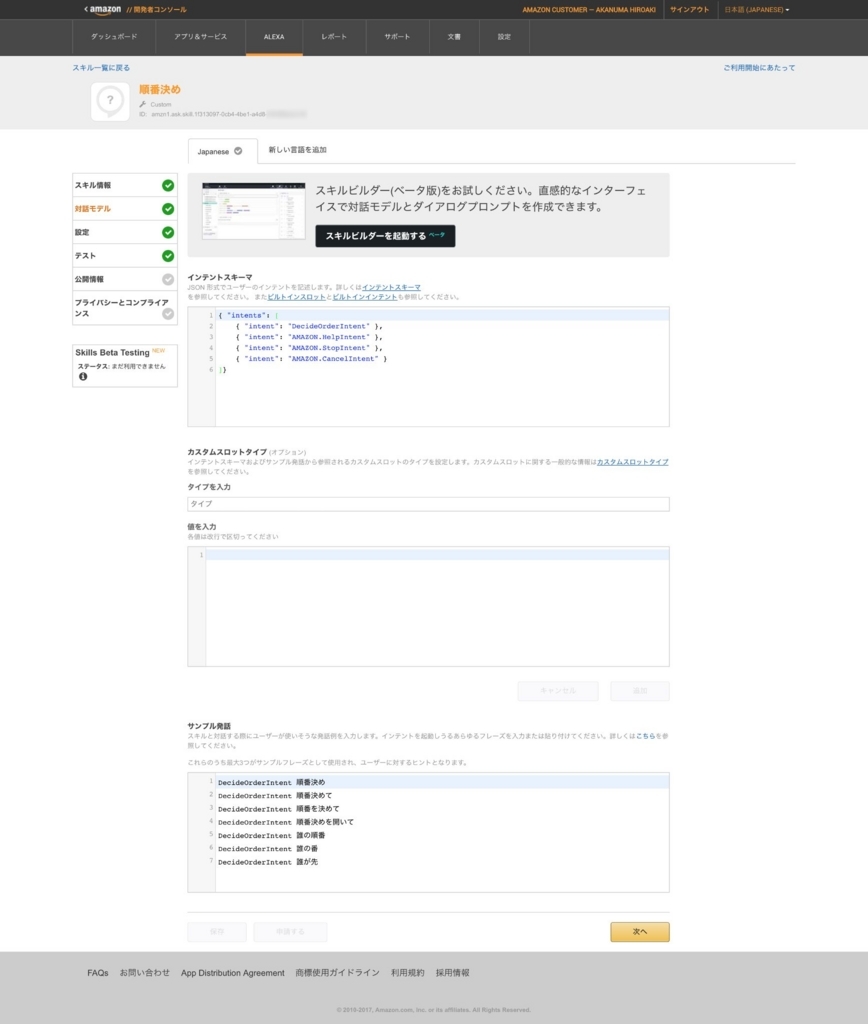The width and height of the screenshot is (868, 1024).
Task: Open 対話モデル sidebar section
Action: (x=125, y=209)
